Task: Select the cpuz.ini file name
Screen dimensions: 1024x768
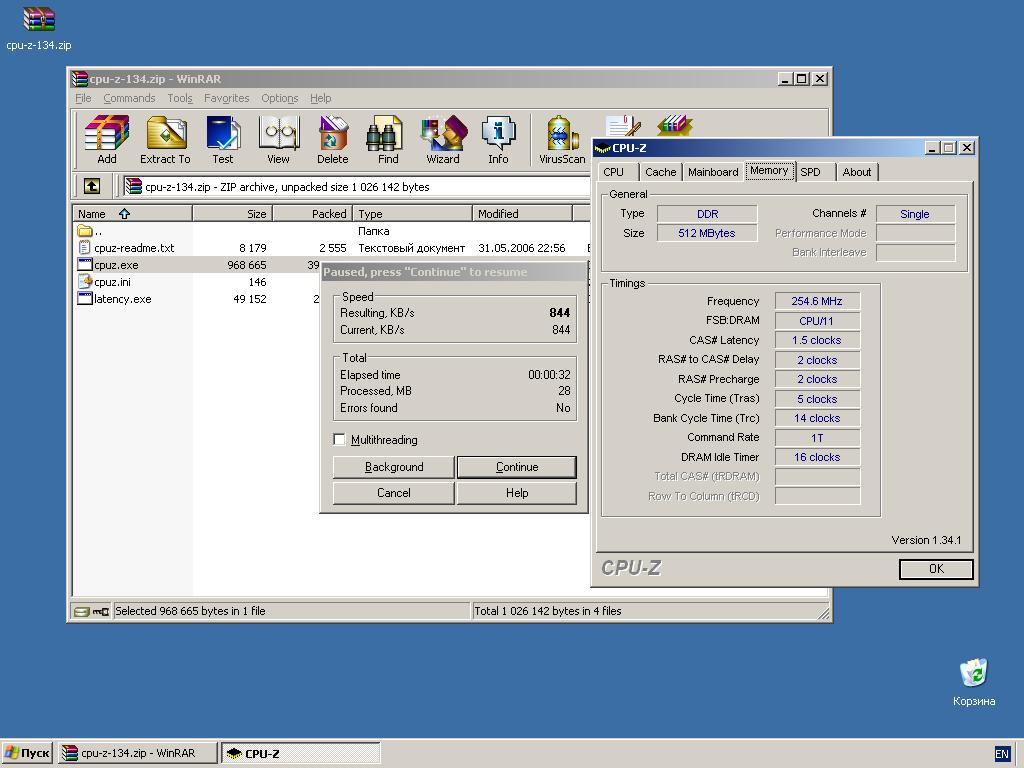Action: (x=112, y=281)
